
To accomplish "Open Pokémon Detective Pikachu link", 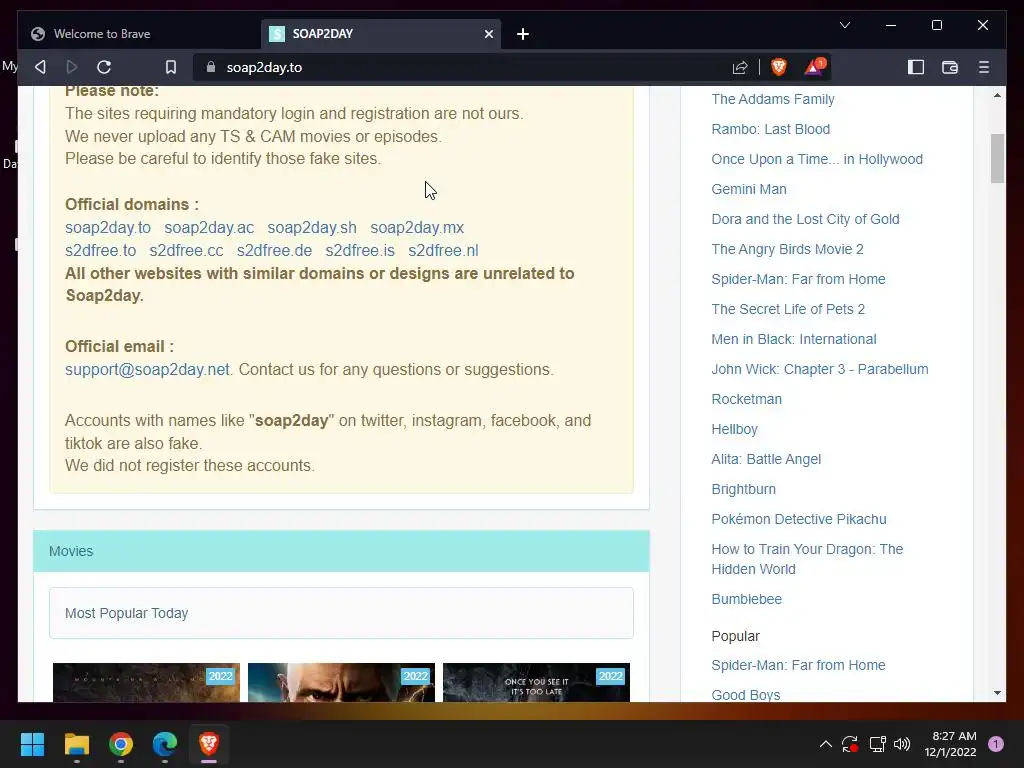I will coord(799,520).
